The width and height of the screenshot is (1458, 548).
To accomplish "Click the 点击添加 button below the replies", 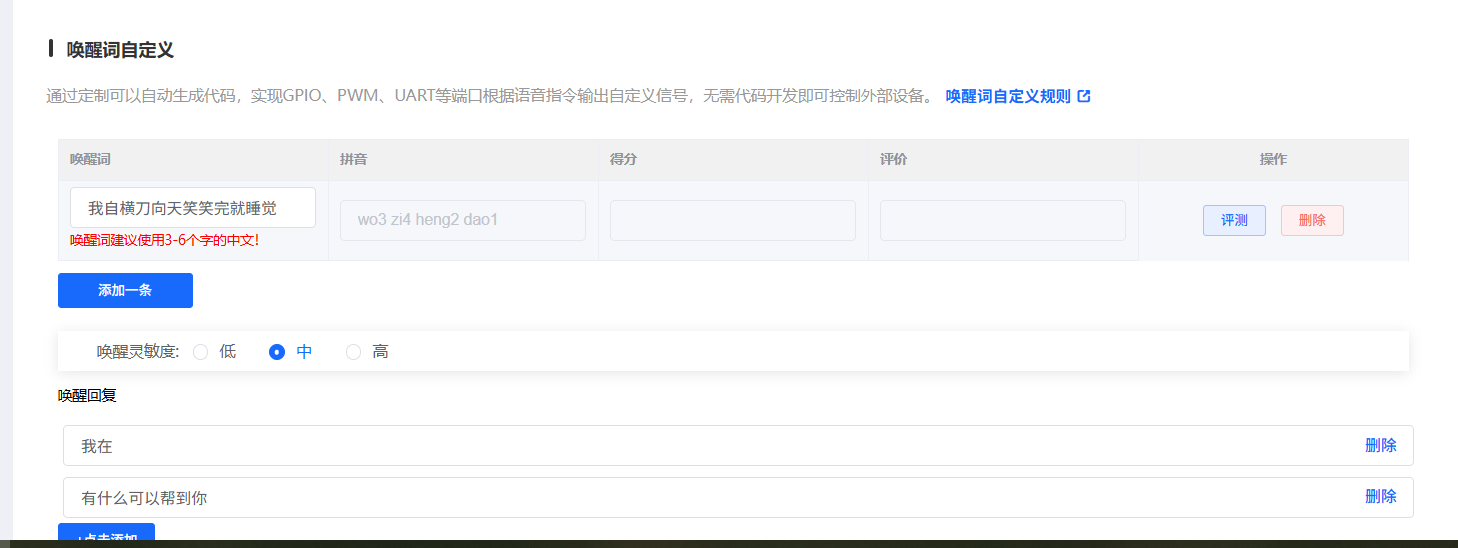I will [106, 536].
